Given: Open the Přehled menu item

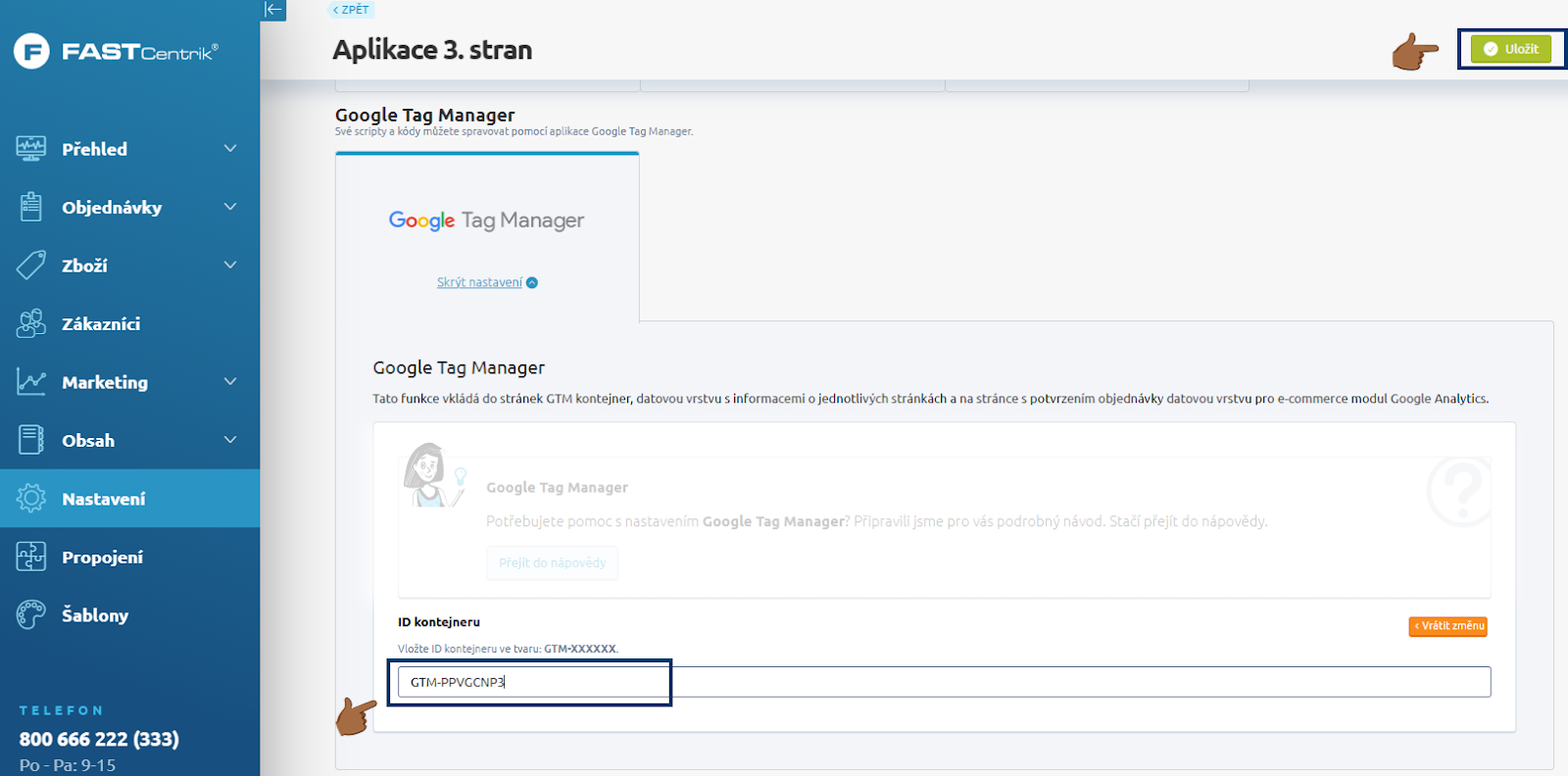Looking at the screenshot, I should tap(129, 149).
